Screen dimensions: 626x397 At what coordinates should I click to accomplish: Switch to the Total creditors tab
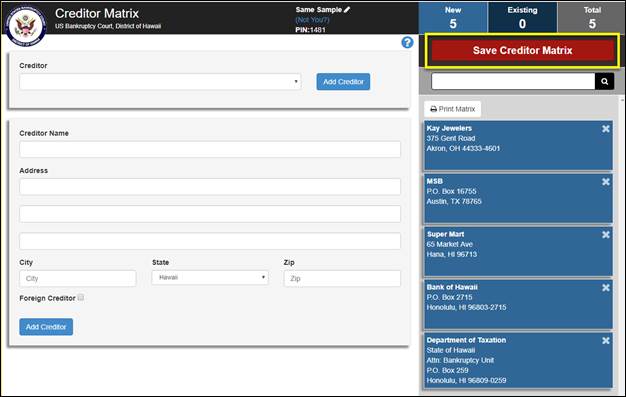(x=591, y=18)
